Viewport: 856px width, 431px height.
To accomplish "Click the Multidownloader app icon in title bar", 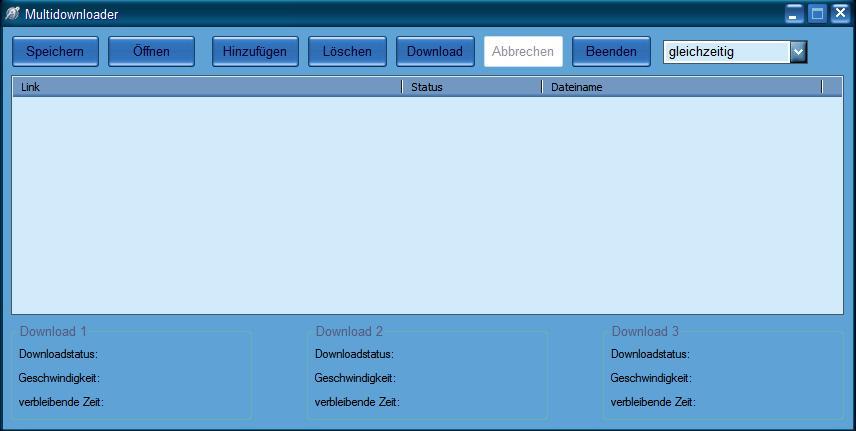I will click(13, 14).
